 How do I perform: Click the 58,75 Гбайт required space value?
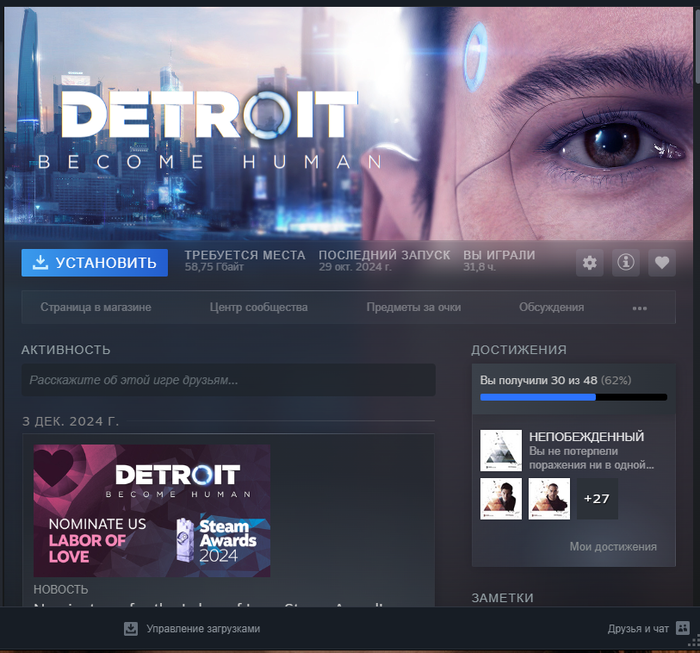[214, 267]
